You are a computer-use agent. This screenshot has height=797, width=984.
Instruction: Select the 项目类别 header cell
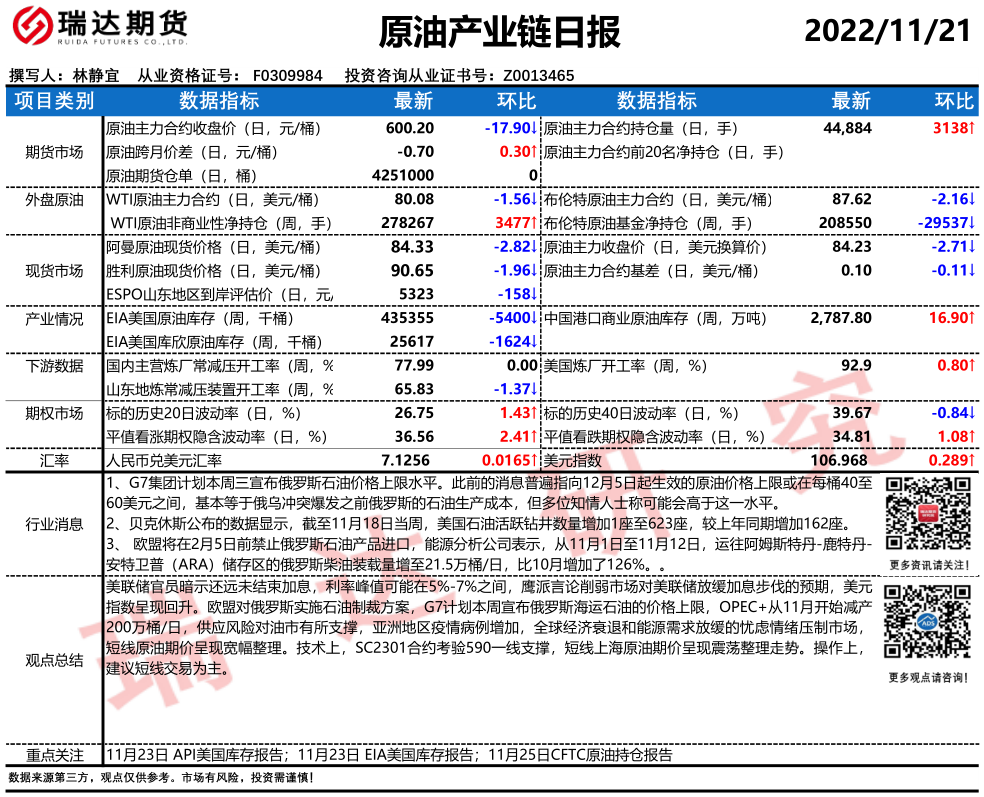coord(55,101)
